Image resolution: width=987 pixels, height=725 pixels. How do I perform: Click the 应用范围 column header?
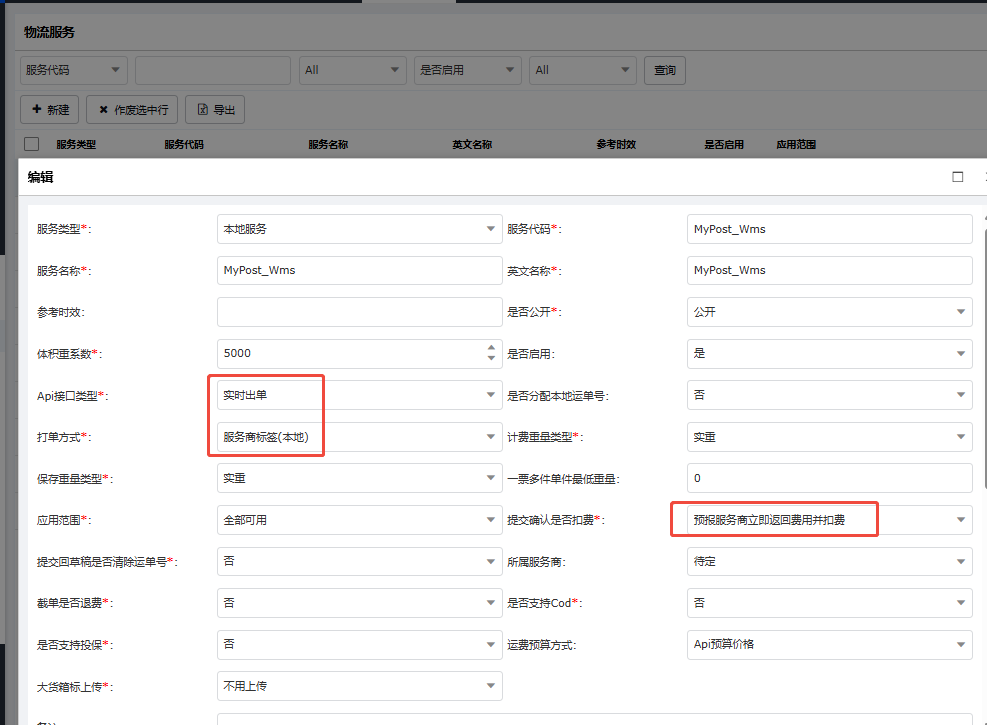point(796,145)
